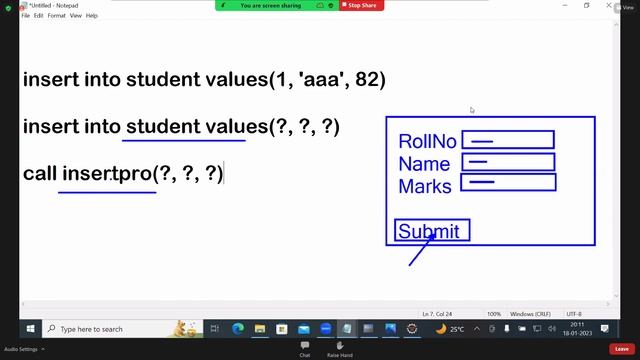This screenshot has width=640, height=360.
Task: Click the horizontal scrollbar left arrow
Action: click(23, 304)
